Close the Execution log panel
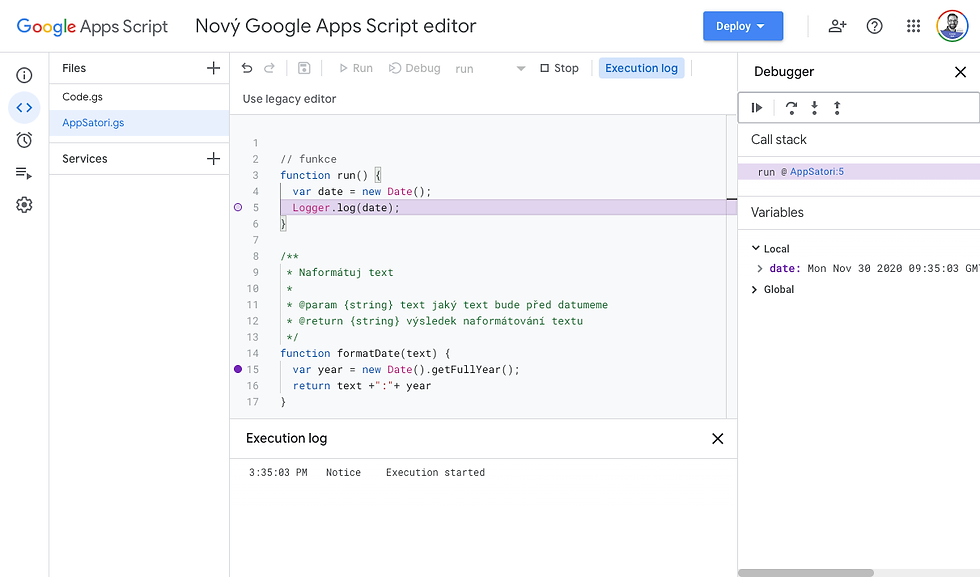Screen dimensions: 980x577 point(718,439)
